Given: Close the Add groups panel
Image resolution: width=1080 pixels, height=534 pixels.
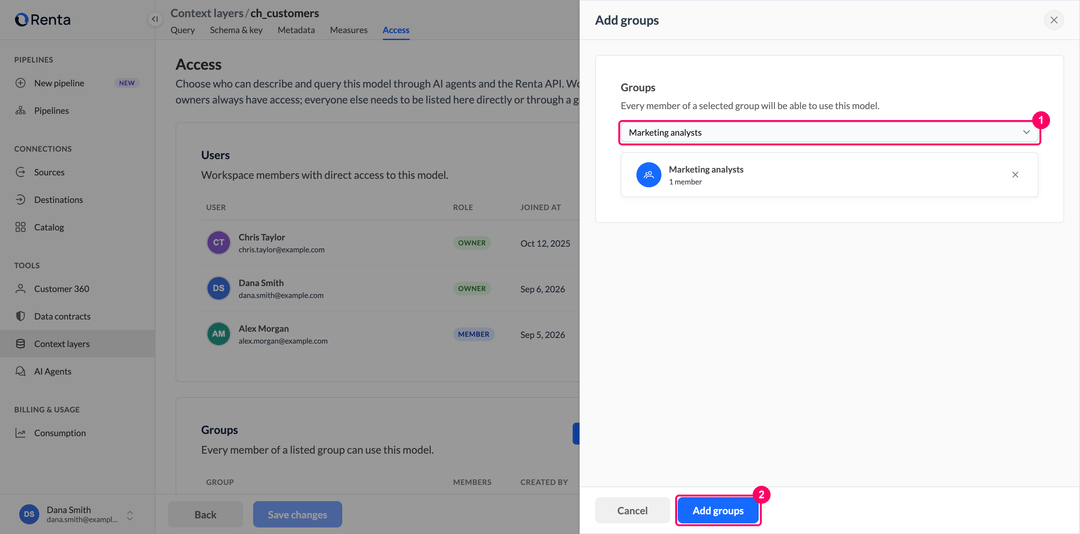Looking at the screenshot, I should pos(1054,20).
